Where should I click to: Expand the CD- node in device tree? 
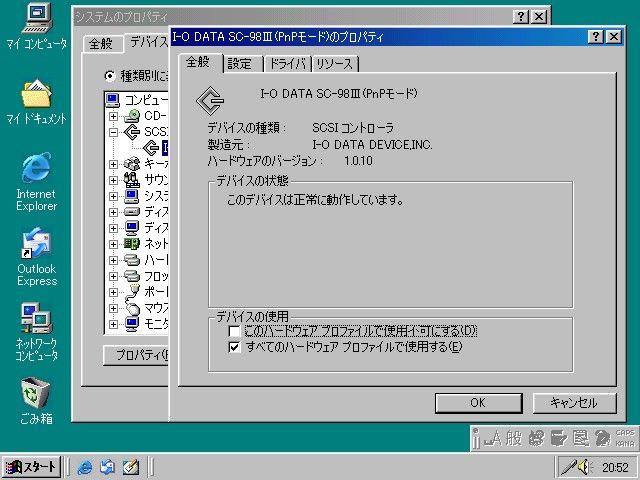point(113,116)
